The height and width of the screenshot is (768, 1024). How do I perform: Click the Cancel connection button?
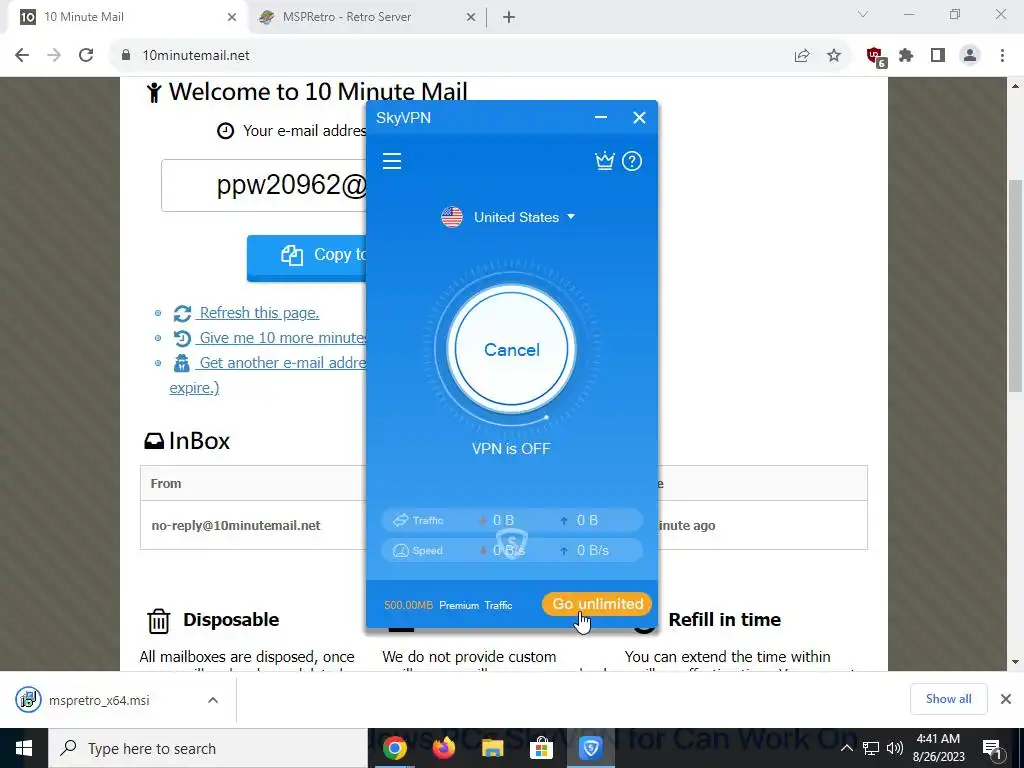[x=511, y=349]
